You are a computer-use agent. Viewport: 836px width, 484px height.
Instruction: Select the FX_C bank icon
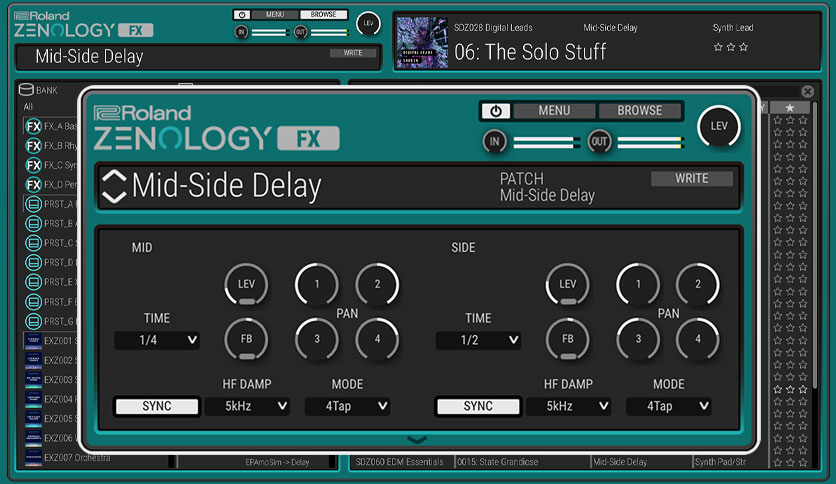pyautogui.click(x=34, y=165)
